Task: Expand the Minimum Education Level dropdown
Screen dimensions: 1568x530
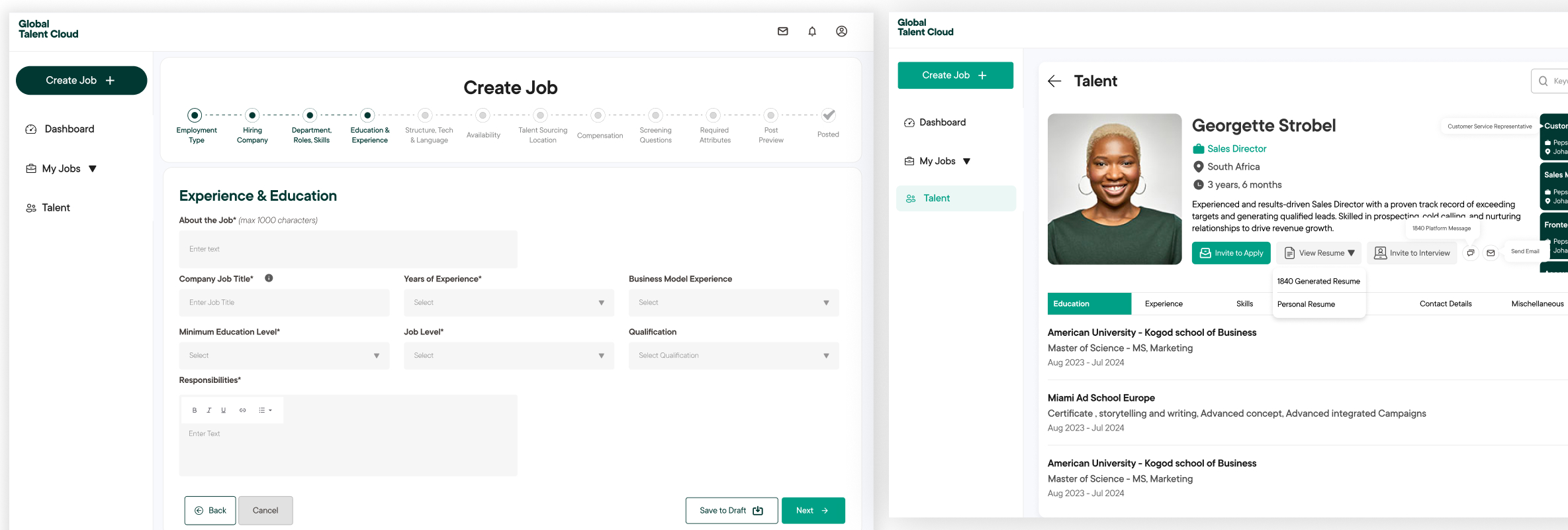Action: 284,356
